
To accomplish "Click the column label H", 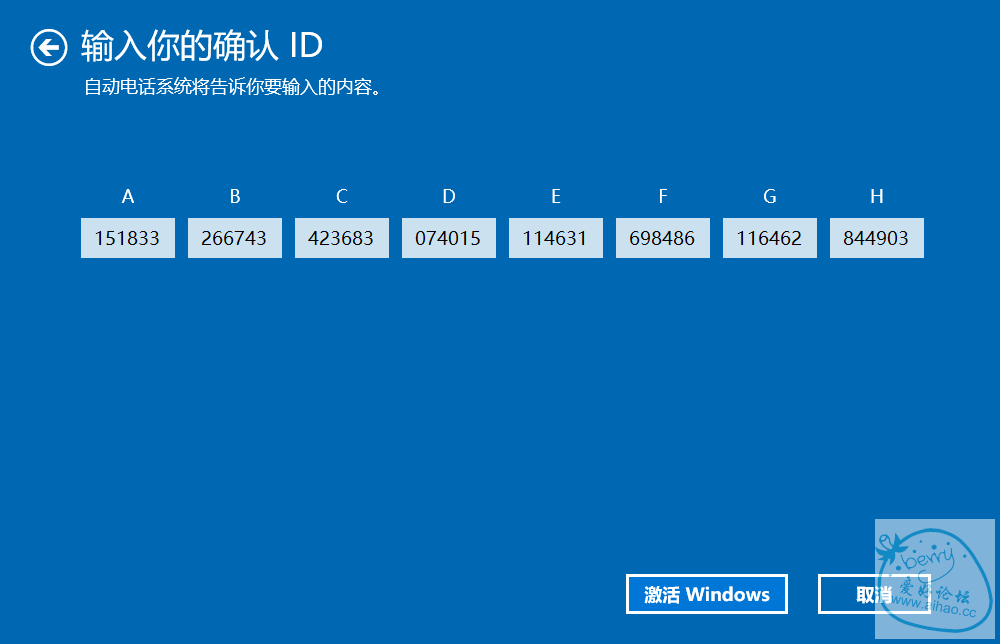I will click(877, 196).
